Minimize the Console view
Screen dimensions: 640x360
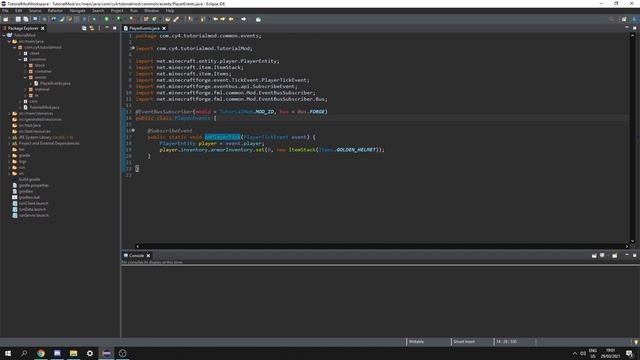pos(627,255)
